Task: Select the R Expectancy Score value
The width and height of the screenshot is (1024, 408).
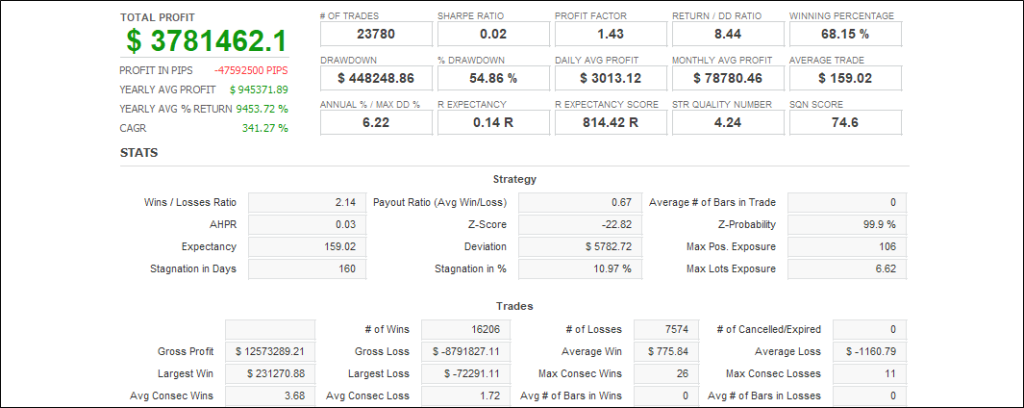Action: (610, 122)
